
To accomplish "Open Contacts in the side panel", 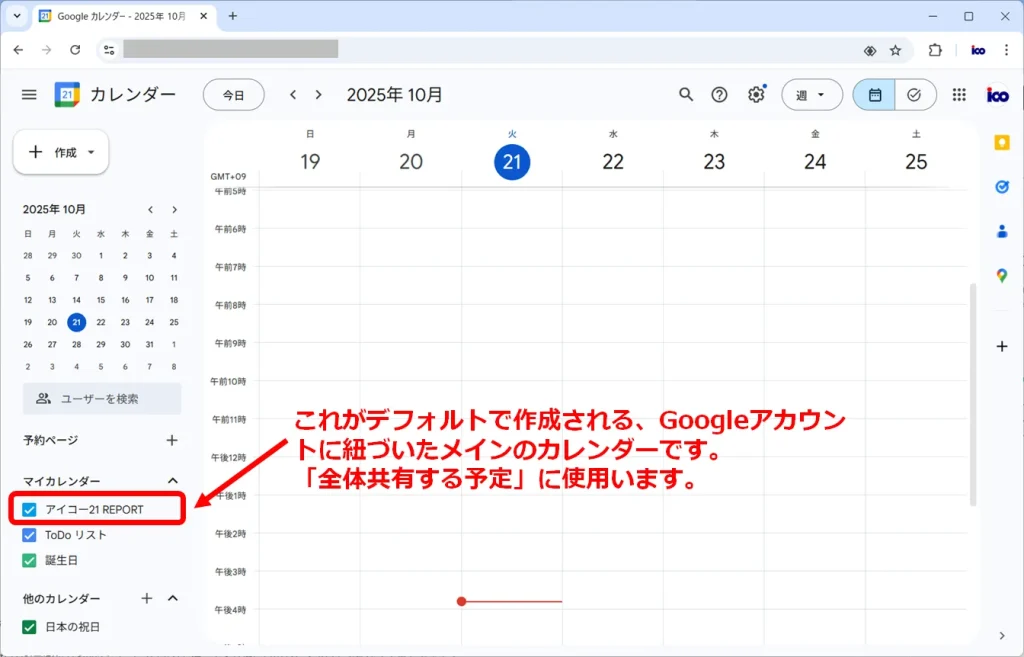I will (1001, 232).
